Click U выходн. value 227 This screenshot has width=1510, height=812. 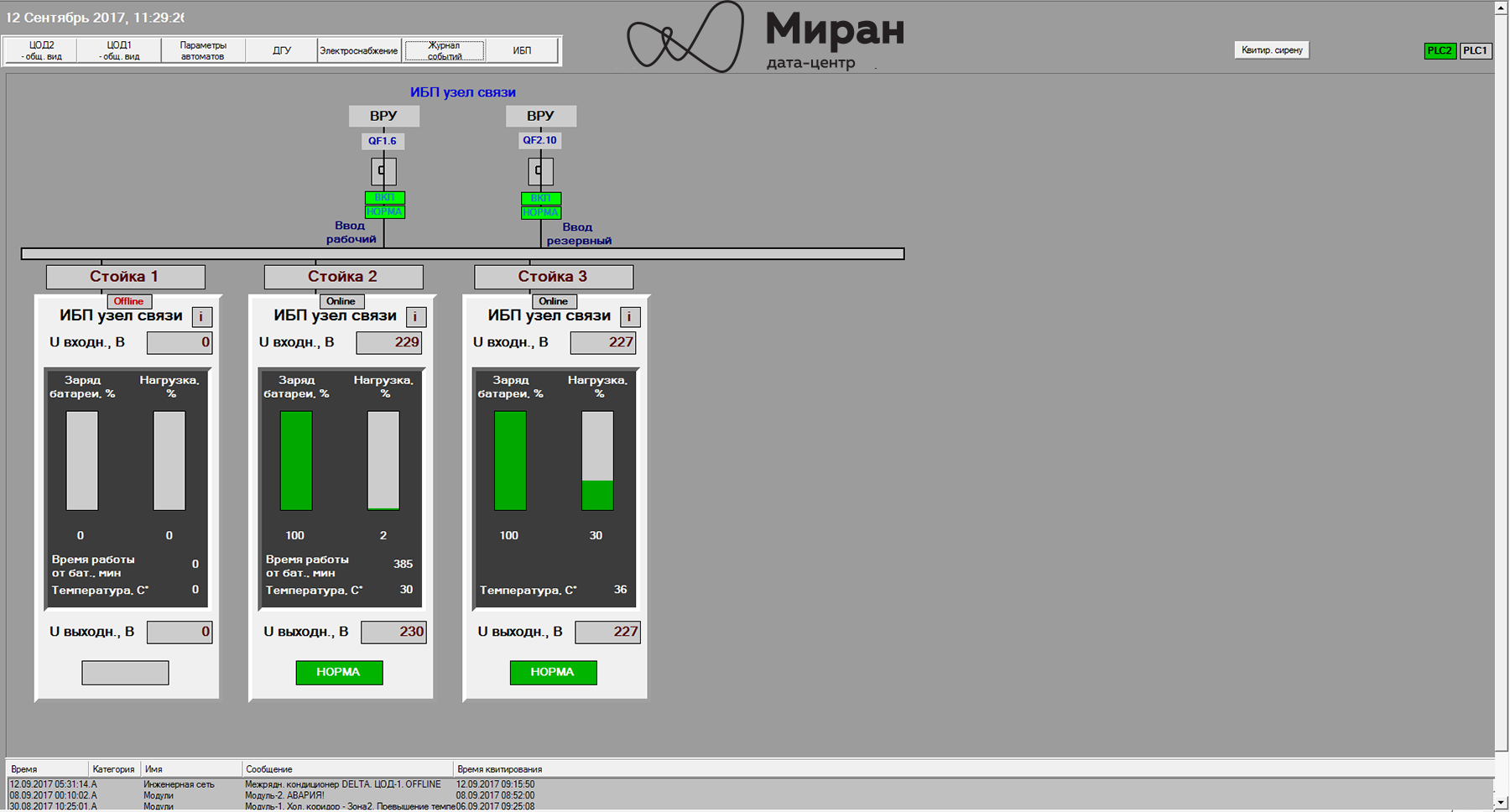pos(607,632)
